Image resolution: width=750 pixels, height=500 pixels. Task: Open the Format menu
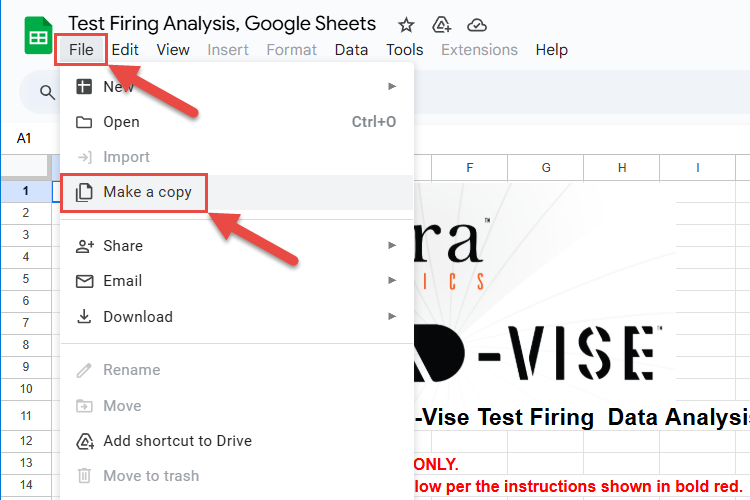[291, 50]
